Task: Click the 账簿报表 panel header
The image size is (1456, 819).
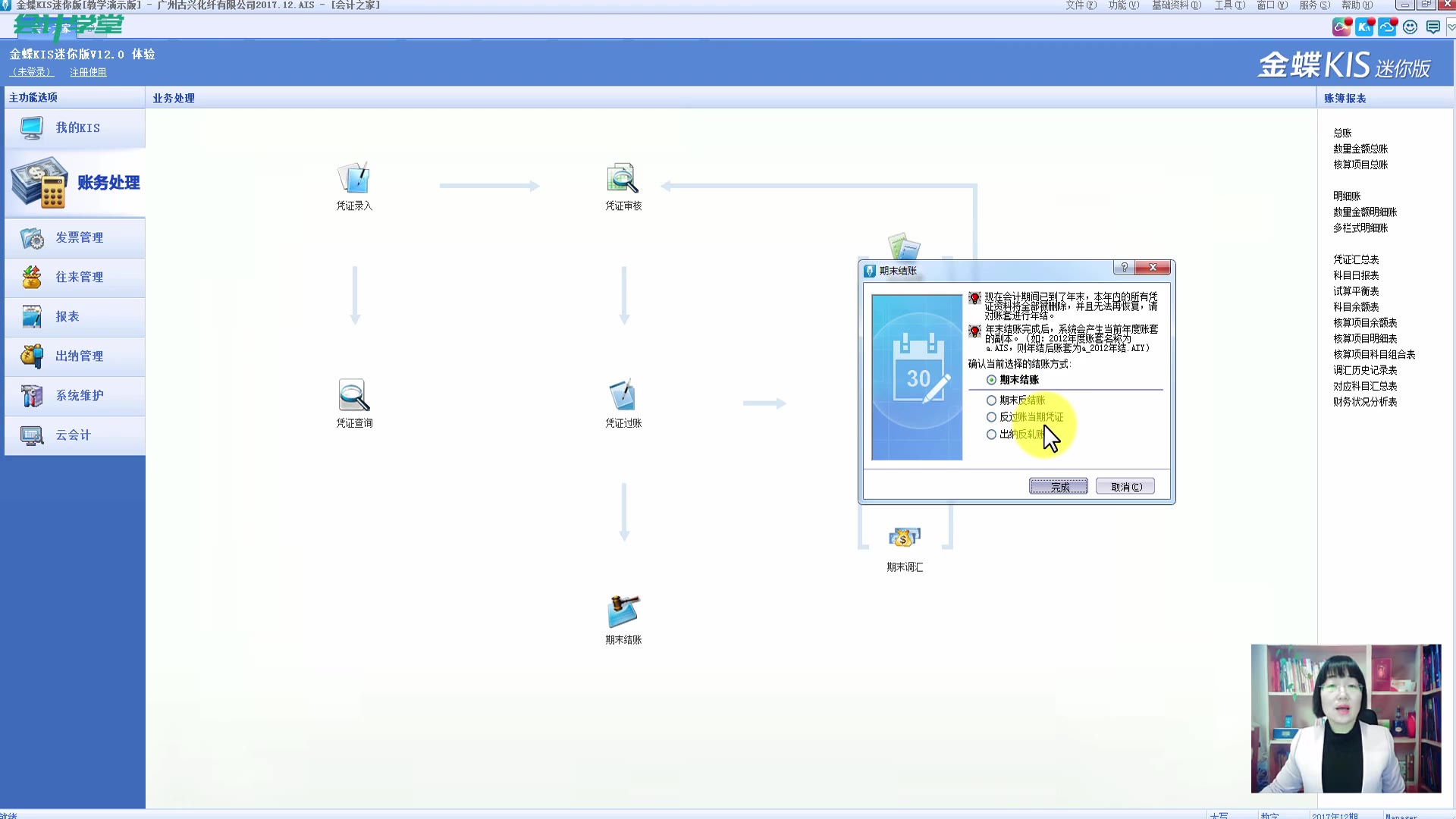Action: pos(1385,98)
